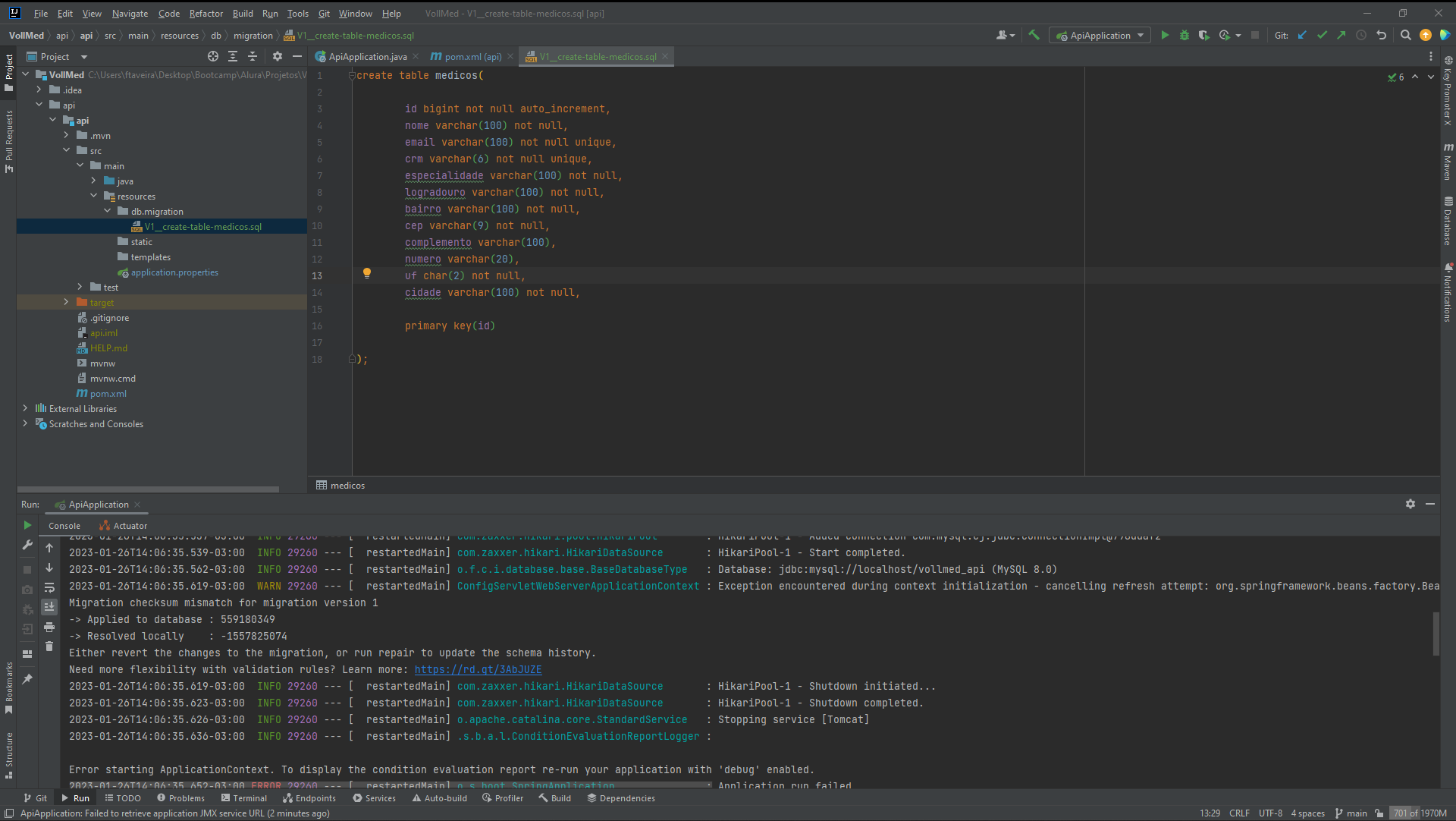Go to next highlighted problem arrow
The image size is (1456, 821).
(x=1431, y=77)
